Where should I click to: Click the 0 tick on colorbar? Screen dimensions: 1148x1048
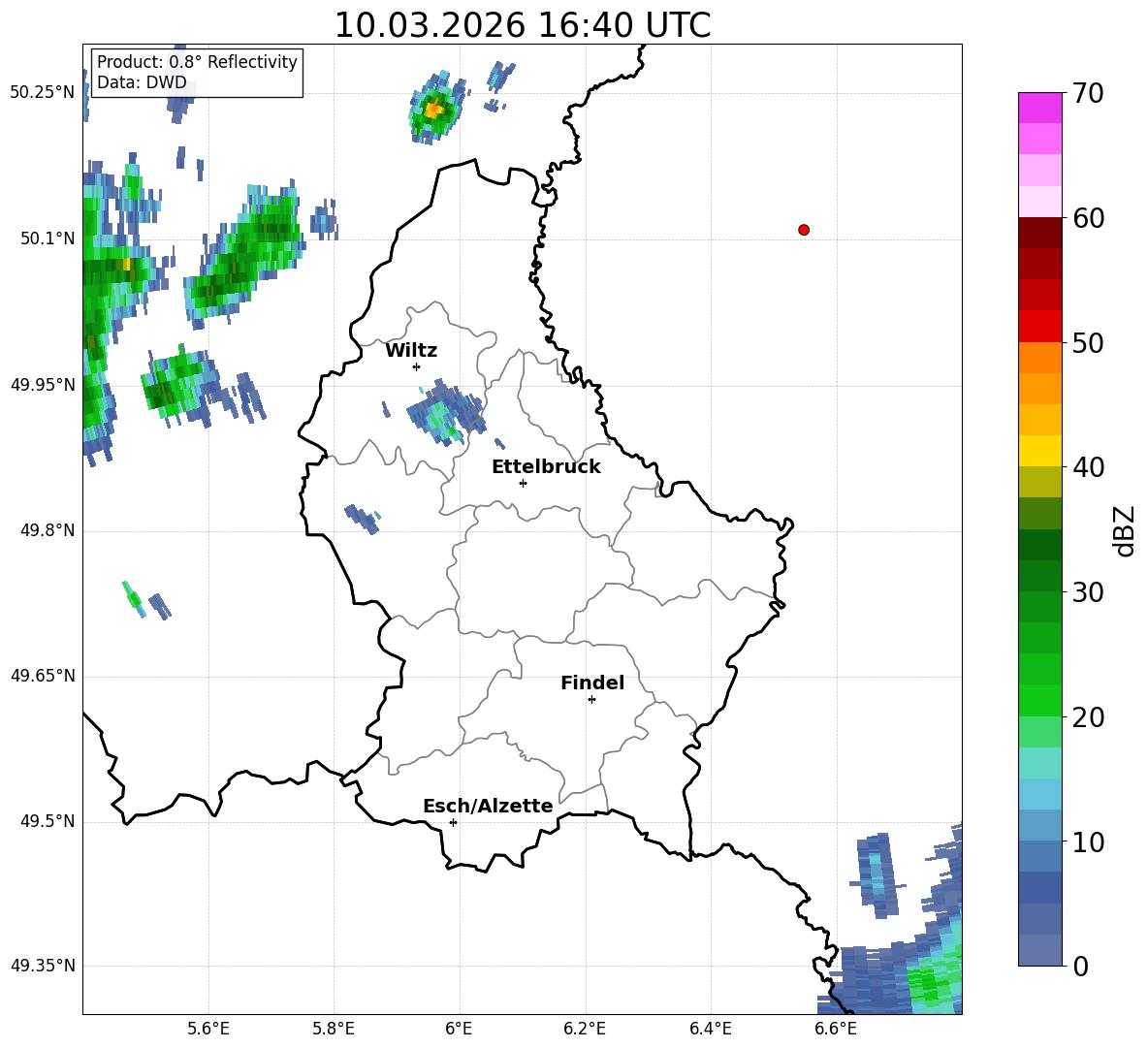1080,966
